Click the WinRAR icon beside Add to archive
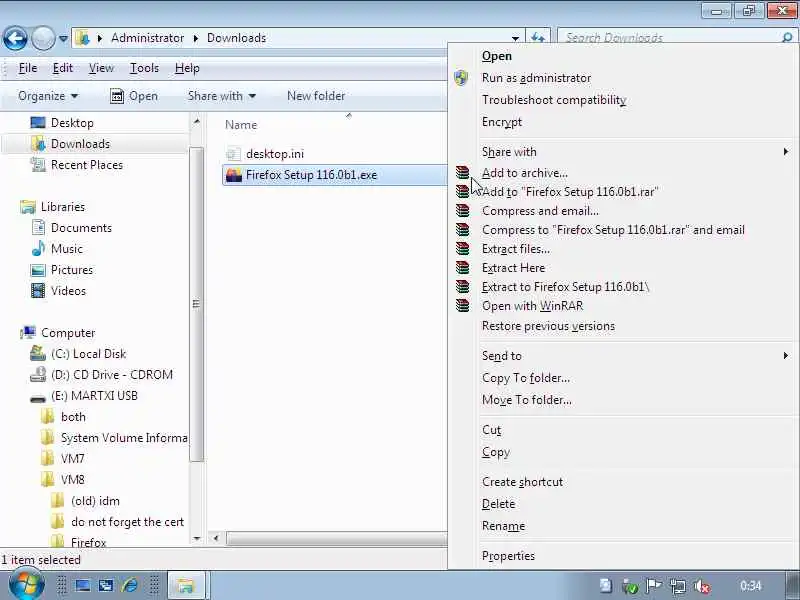The height and width of the screenshot is (600, 800). tap(462, 173)
